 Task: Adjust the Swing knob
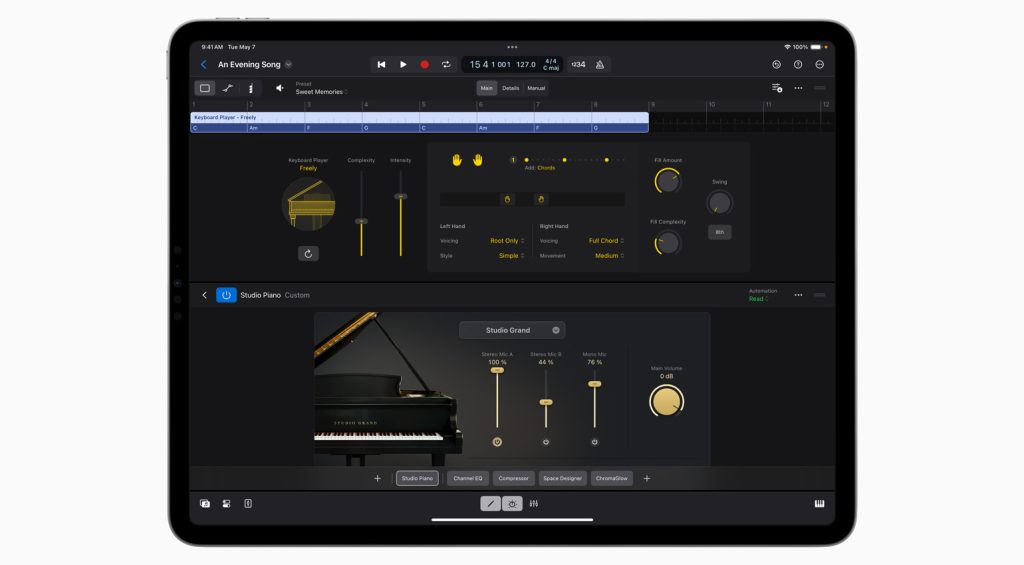720,203
